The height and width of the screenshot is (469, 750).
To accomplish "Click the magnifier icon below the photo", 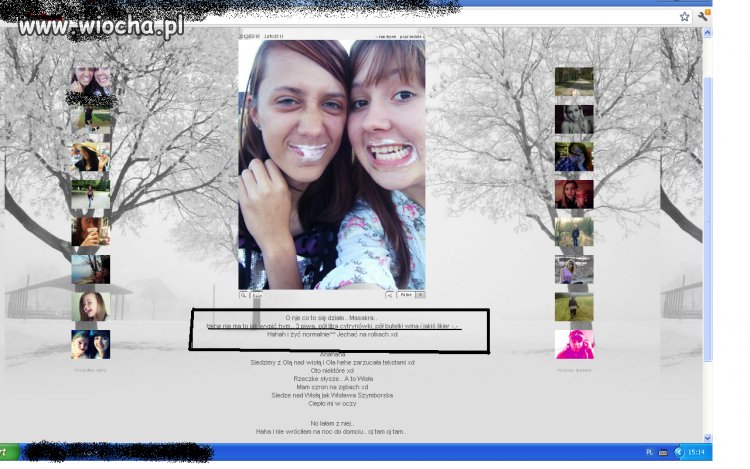I will 243,295.
